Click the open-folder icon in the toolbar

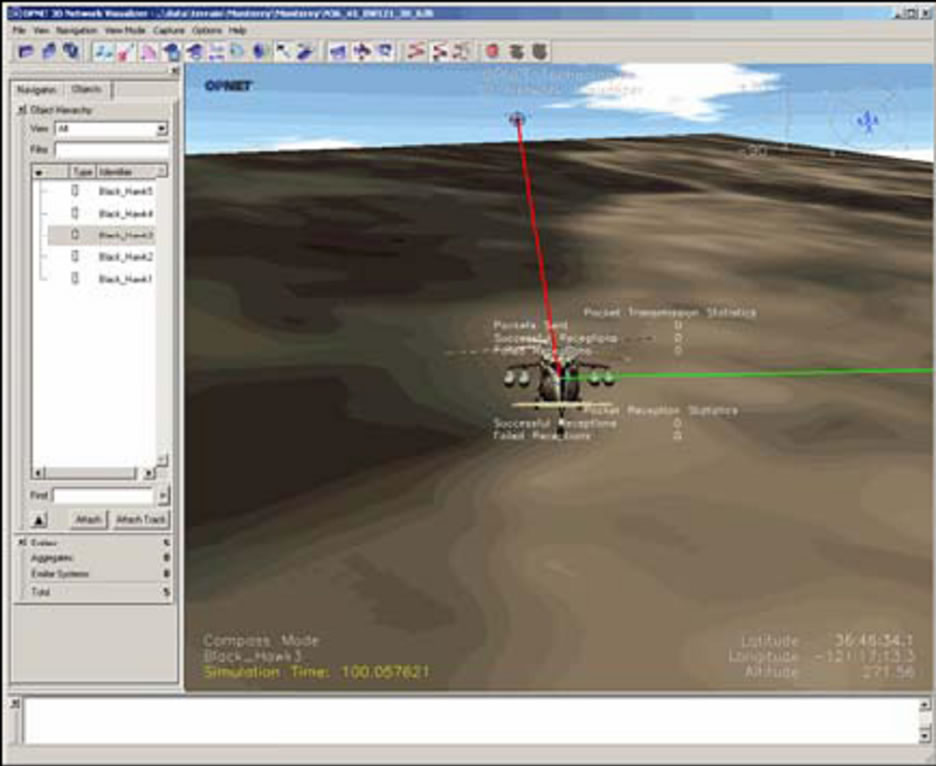26,50
